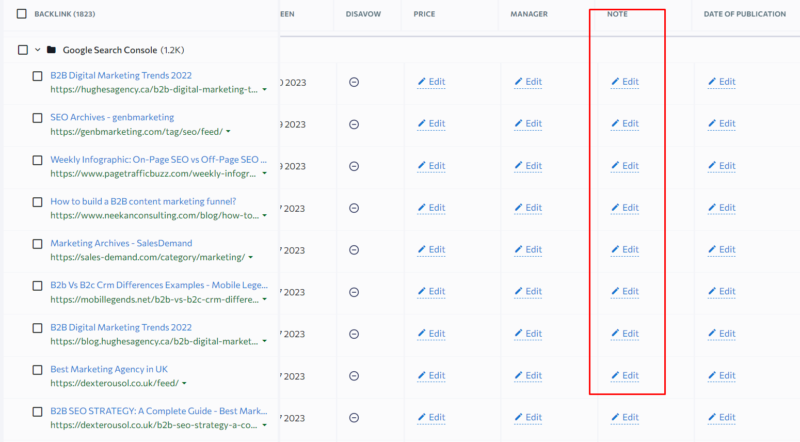Edit price for Marketing Archives SalesDemand row
The image size is (800, 442).
point(432,250)
